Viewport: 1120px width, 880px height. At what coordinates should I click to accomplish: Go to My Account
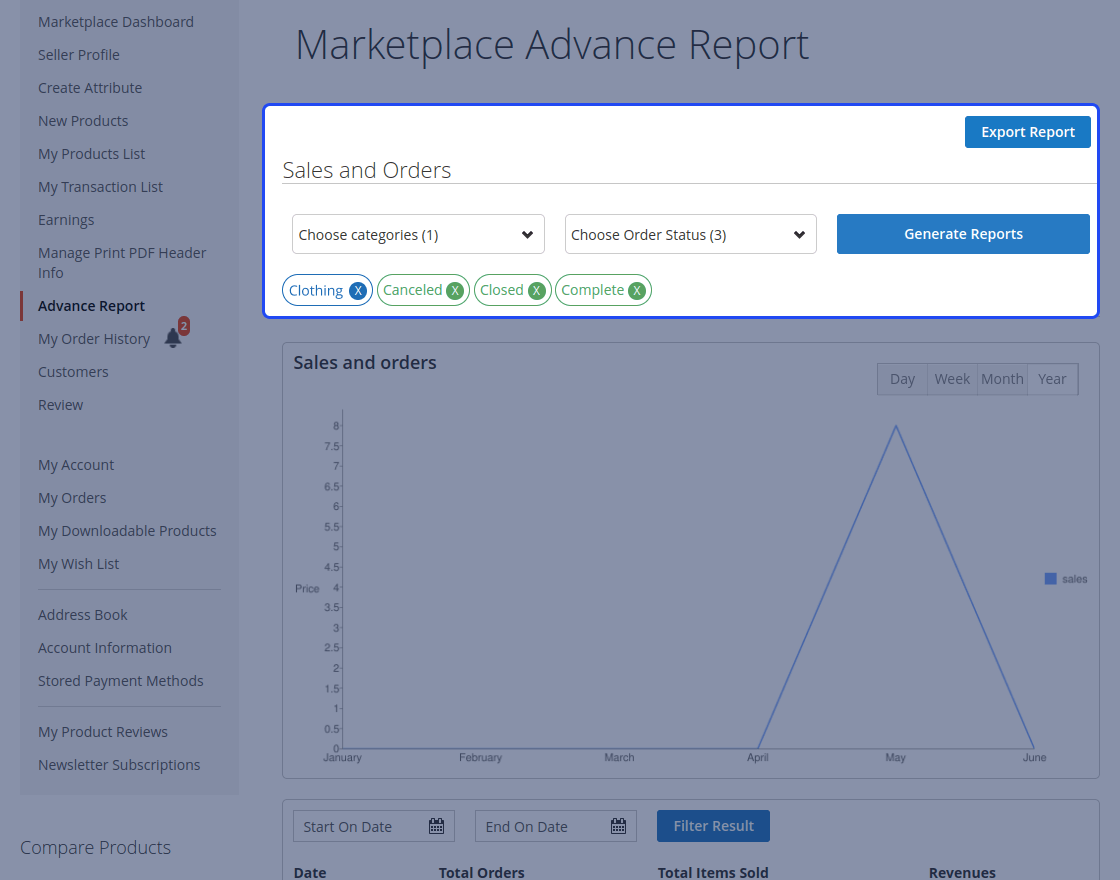tap(76, 465)
